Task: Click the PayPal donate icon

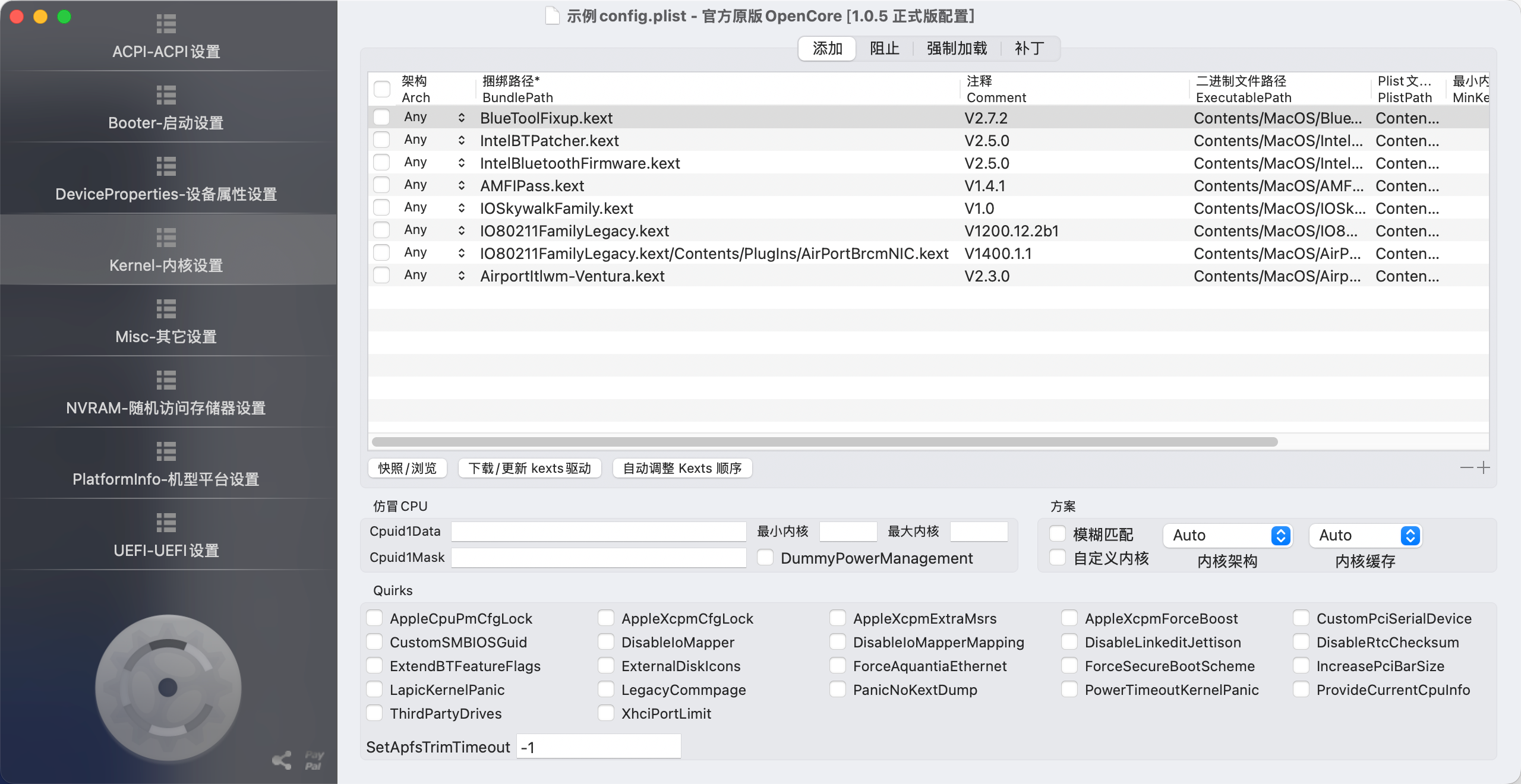Action: click(314, 760)
